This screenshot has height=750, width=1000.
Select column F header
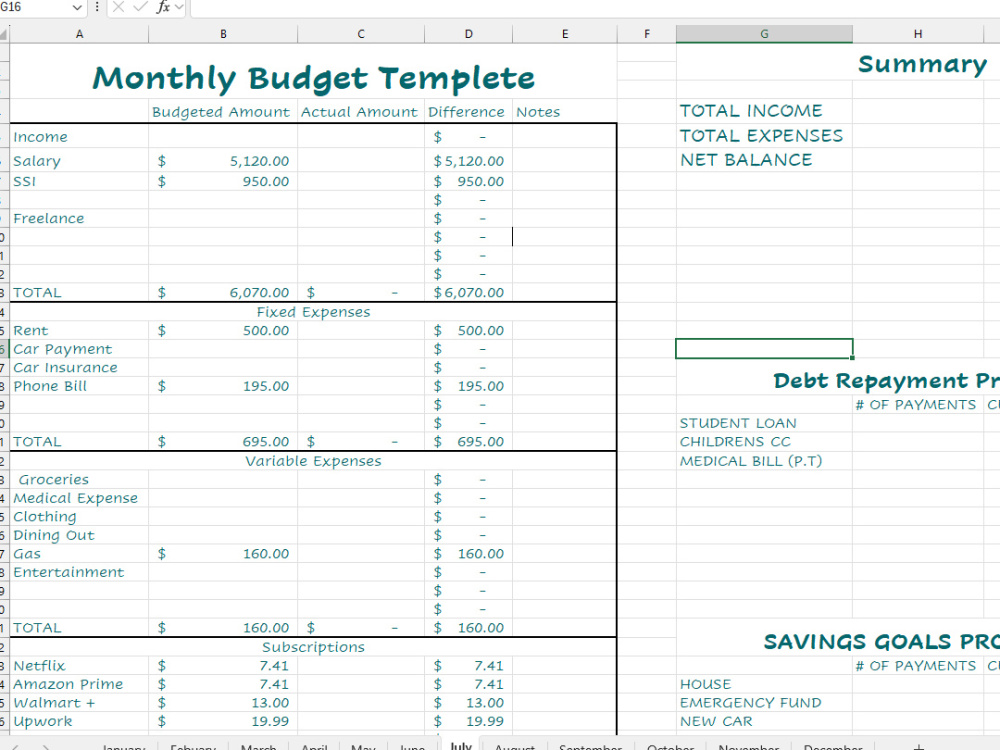coord(647,34)
